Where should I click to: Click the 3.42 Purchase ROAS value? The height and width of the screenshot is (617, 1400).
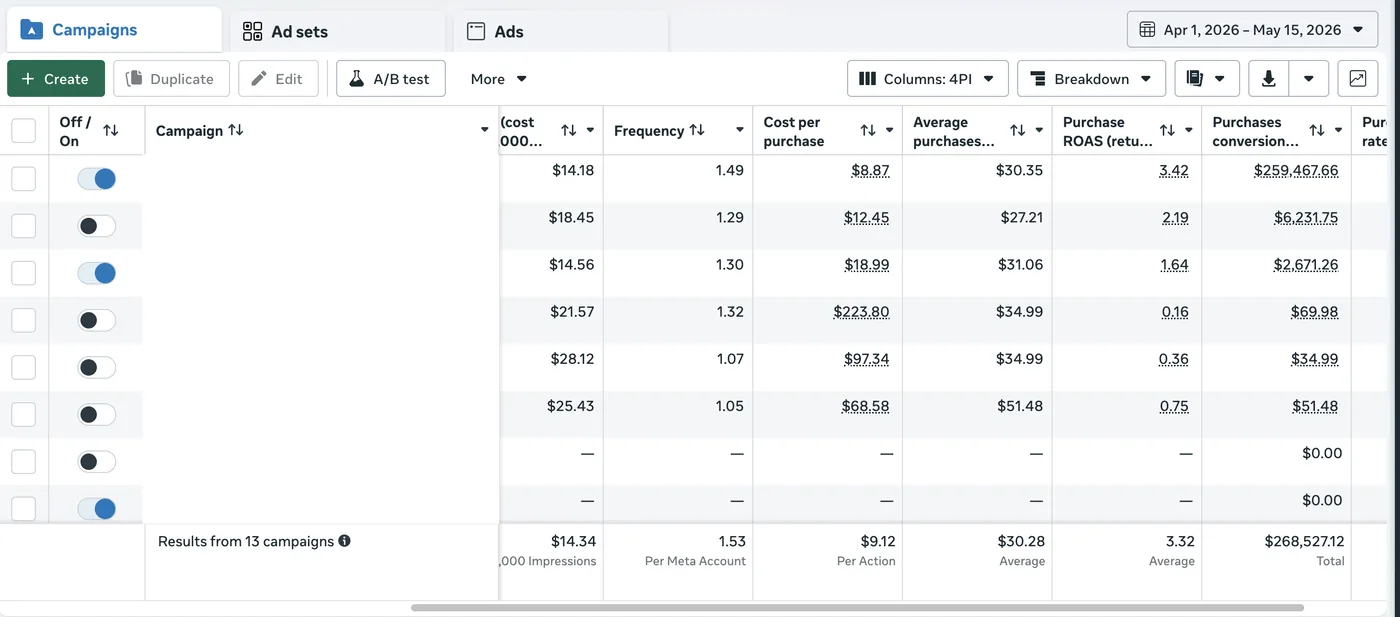point(1174,171)
